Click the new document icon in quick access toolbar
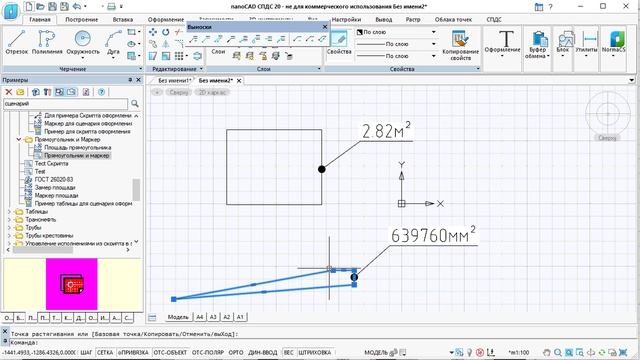Image resolution: width=640 pixels, height=360 pixels. (29, 6)
